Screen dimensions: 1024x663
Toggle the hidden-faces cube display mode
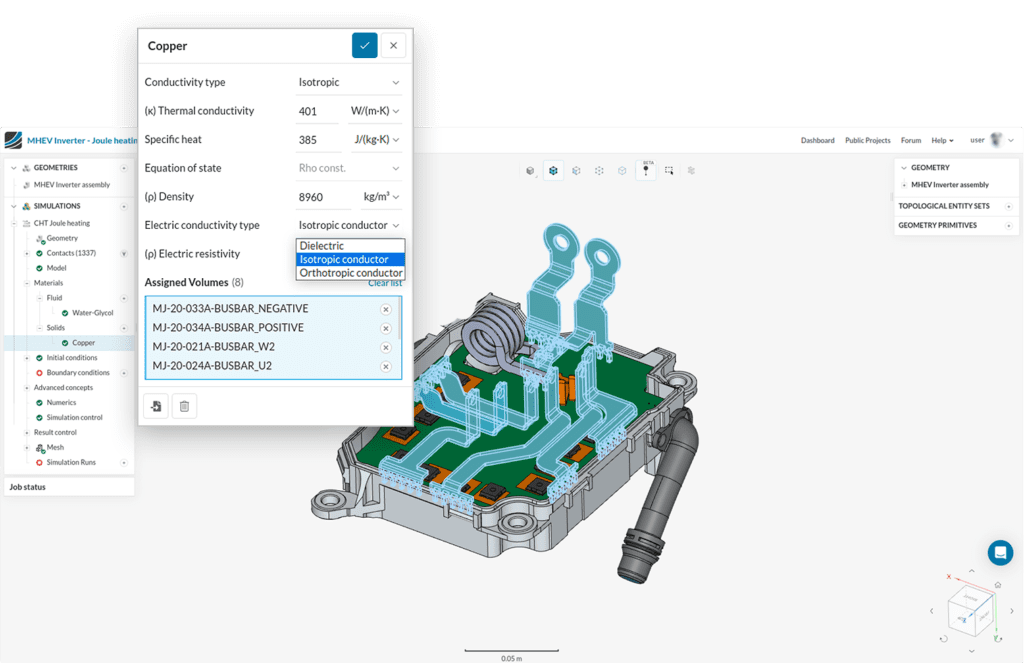click(576, 170)
